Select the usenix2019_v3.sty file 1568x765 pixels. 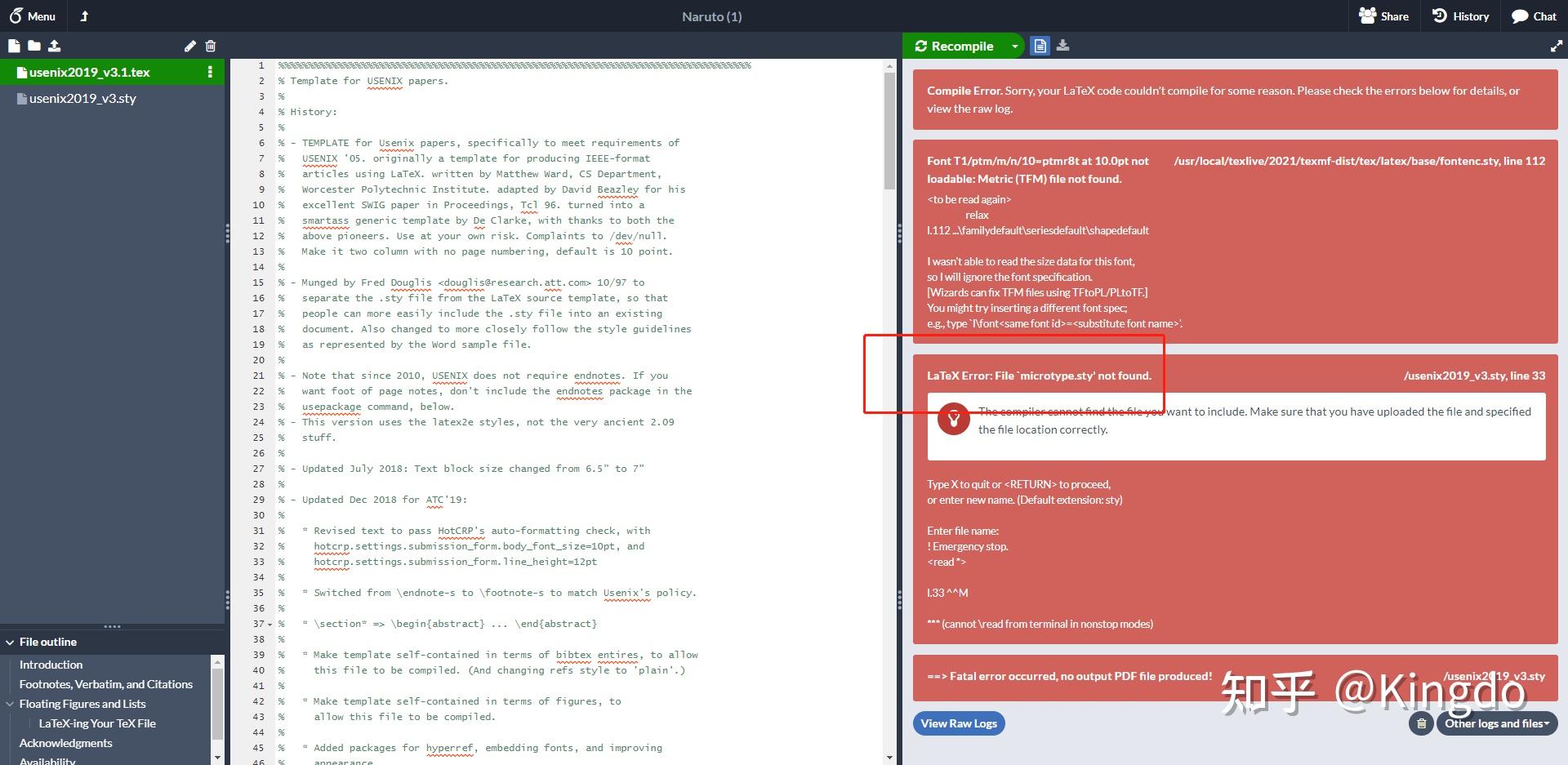click(x=82, y=98)
